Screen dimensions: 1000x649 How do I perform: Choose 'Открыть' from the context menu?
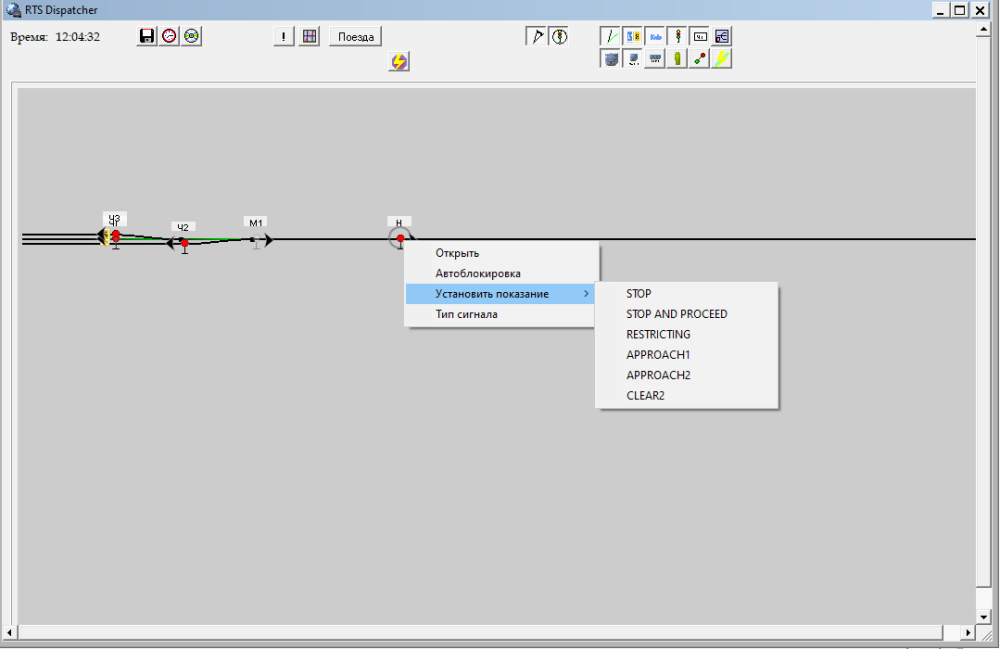point(457,253)
